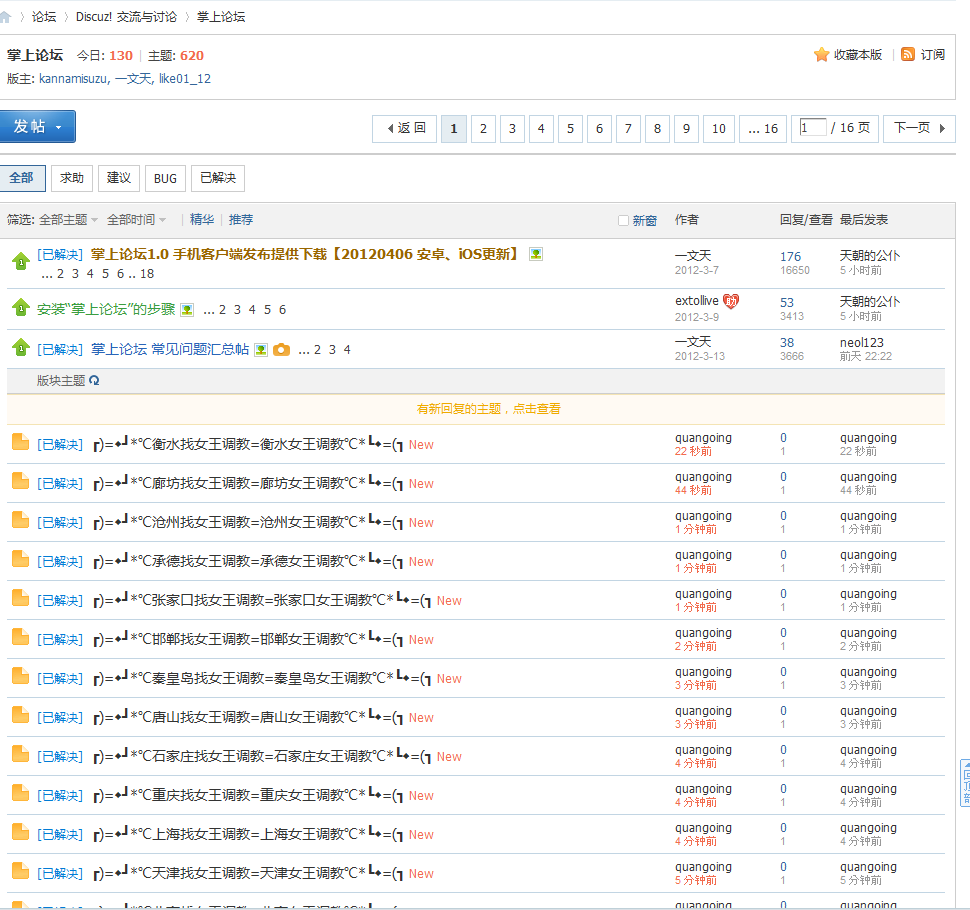The image size is (970, 910).
Task: Open the 衡水找女王调教 thread title
Action: point(248,444)
